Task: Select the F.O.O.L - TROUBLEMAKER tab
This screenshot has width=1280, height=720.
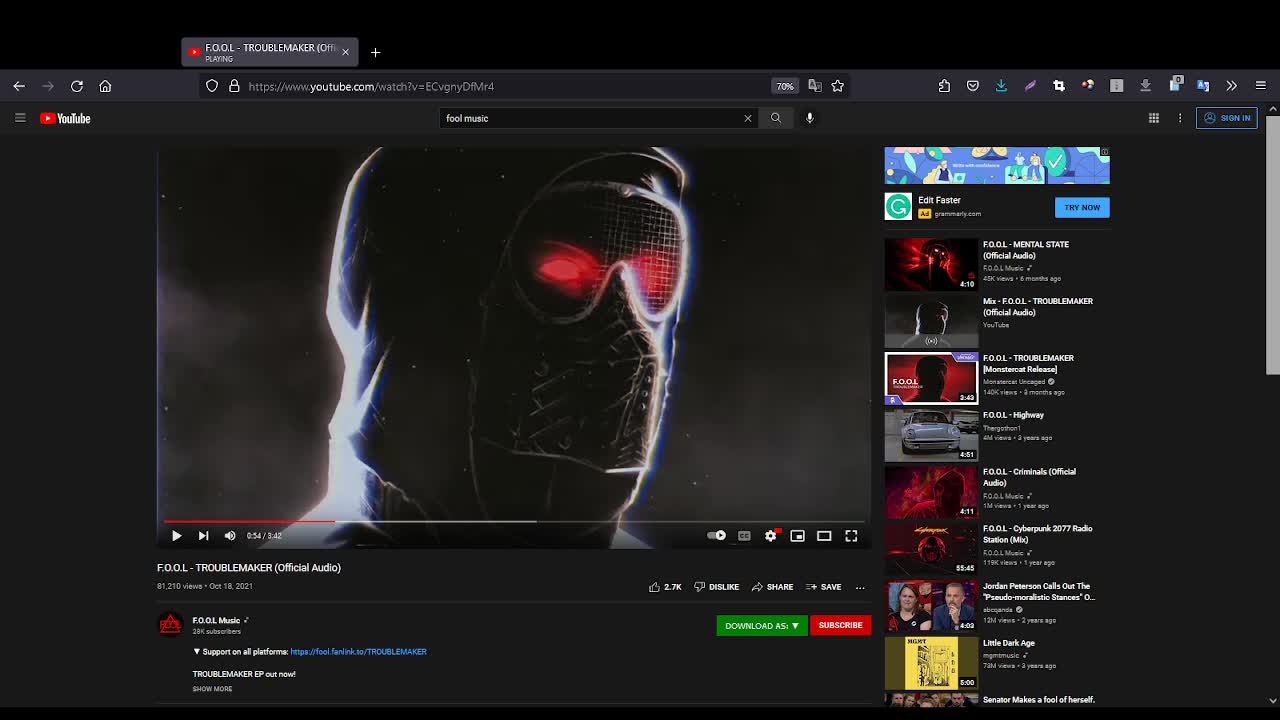Action: 270,52
